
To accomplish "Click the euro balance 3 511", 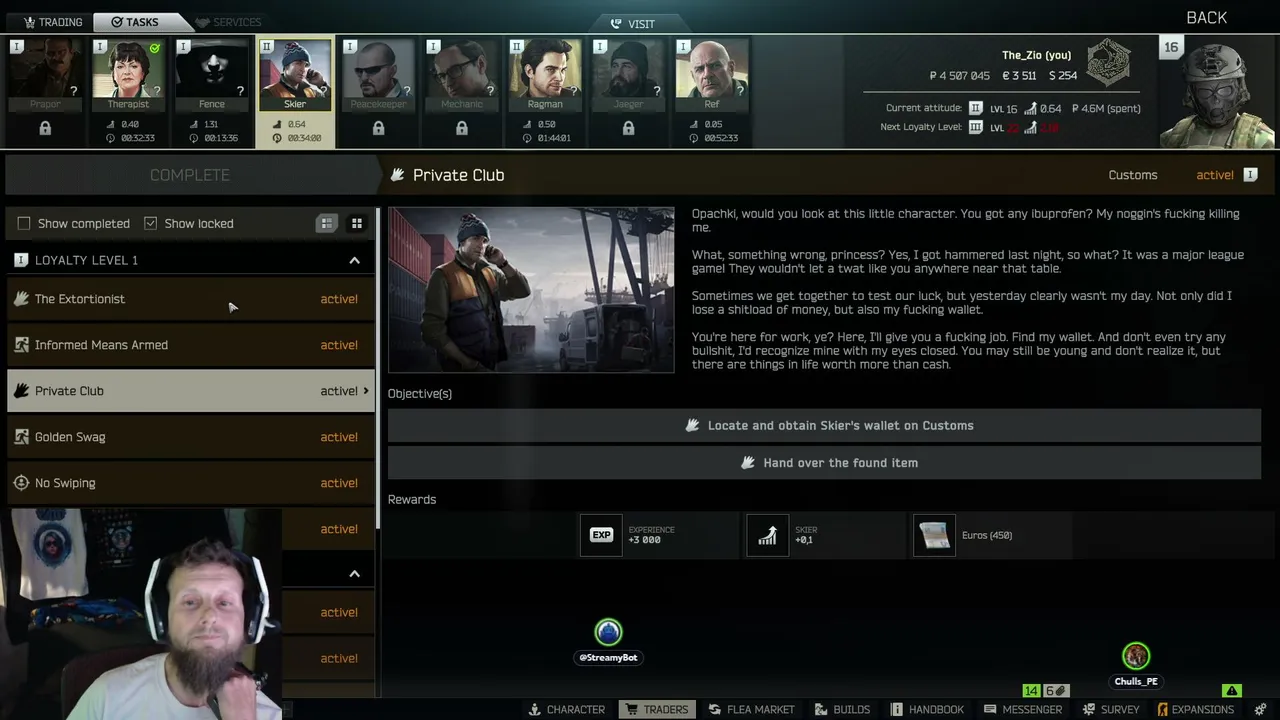I will 1019,76.
